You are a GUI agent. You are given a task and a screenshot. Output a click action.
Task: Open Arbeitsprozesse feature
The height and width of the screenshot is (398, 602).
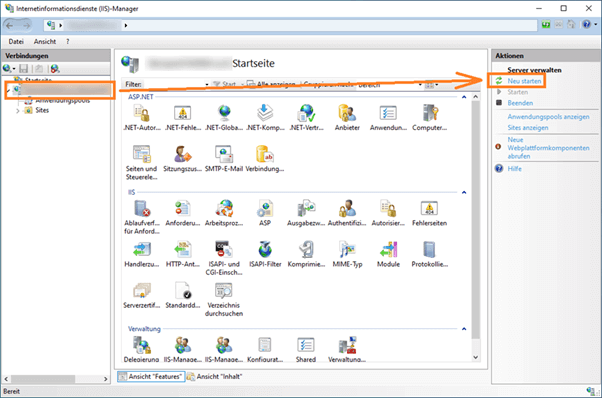pyautogui.click(x=224, y=213)
